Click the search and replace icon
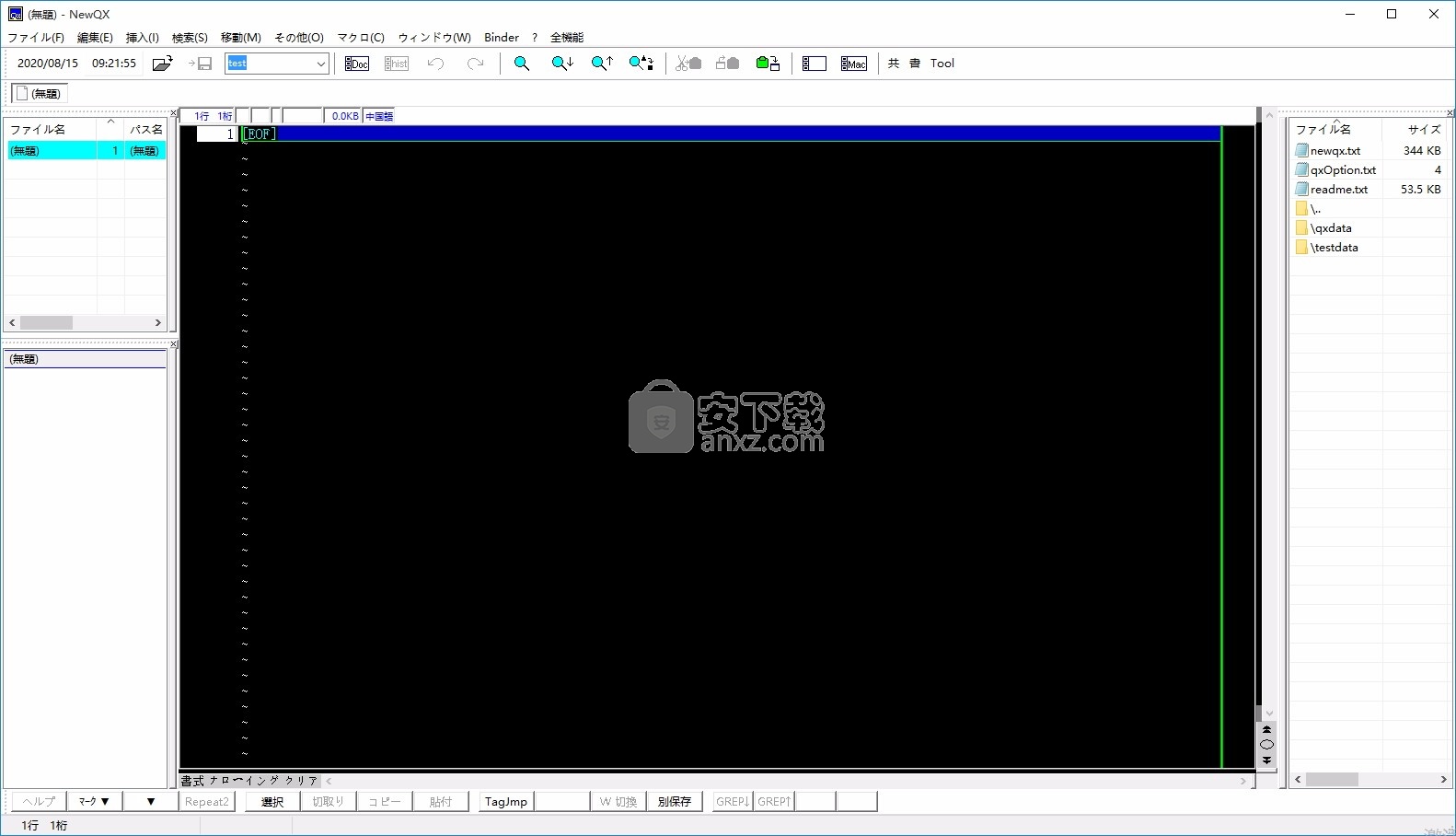This screenshot has width=1456, height=836. coord(641,64)
